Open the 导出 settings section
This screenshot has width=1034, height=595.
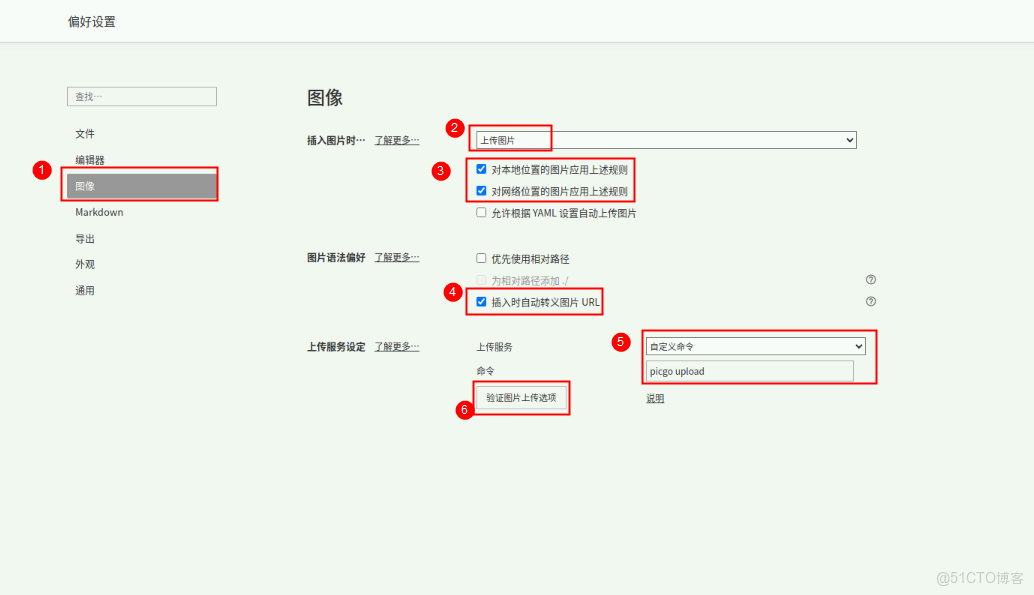click(x=85, y=238)
